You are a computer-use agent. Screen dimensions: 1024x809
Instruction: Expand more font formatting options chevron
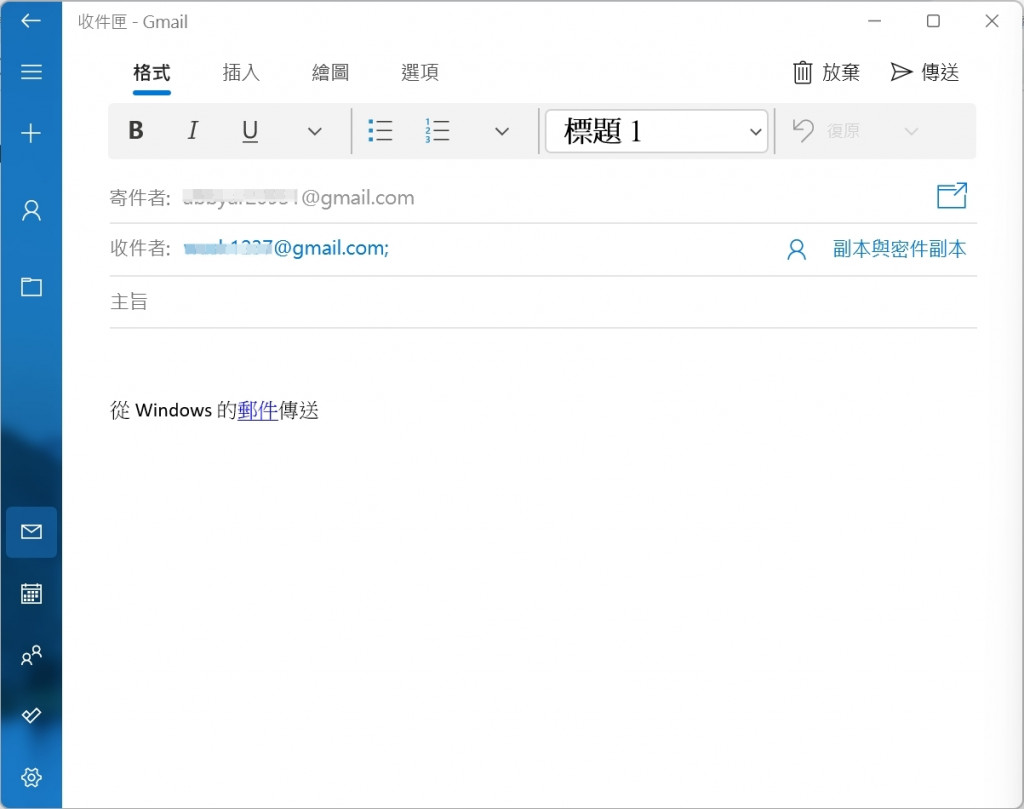[315, 131]
